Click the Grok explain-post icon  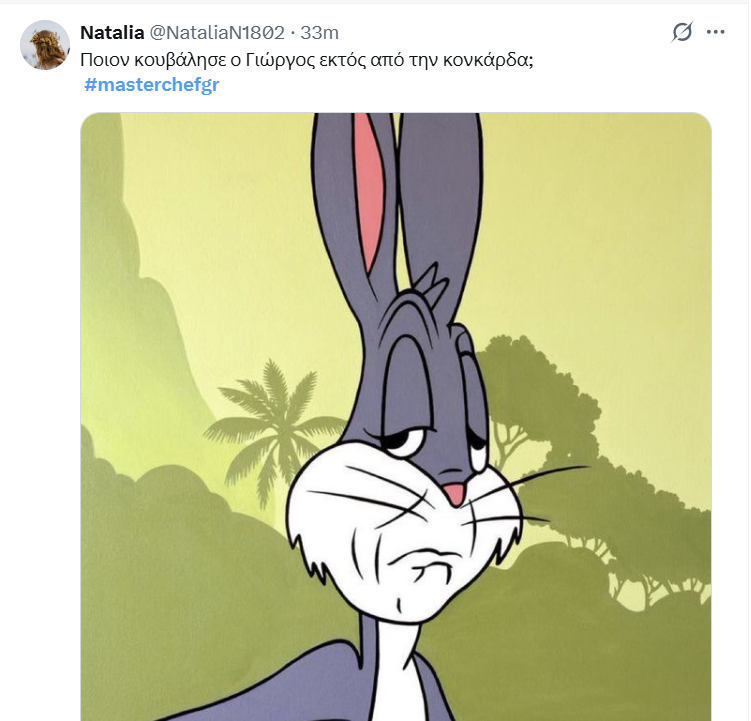point(682,32)
